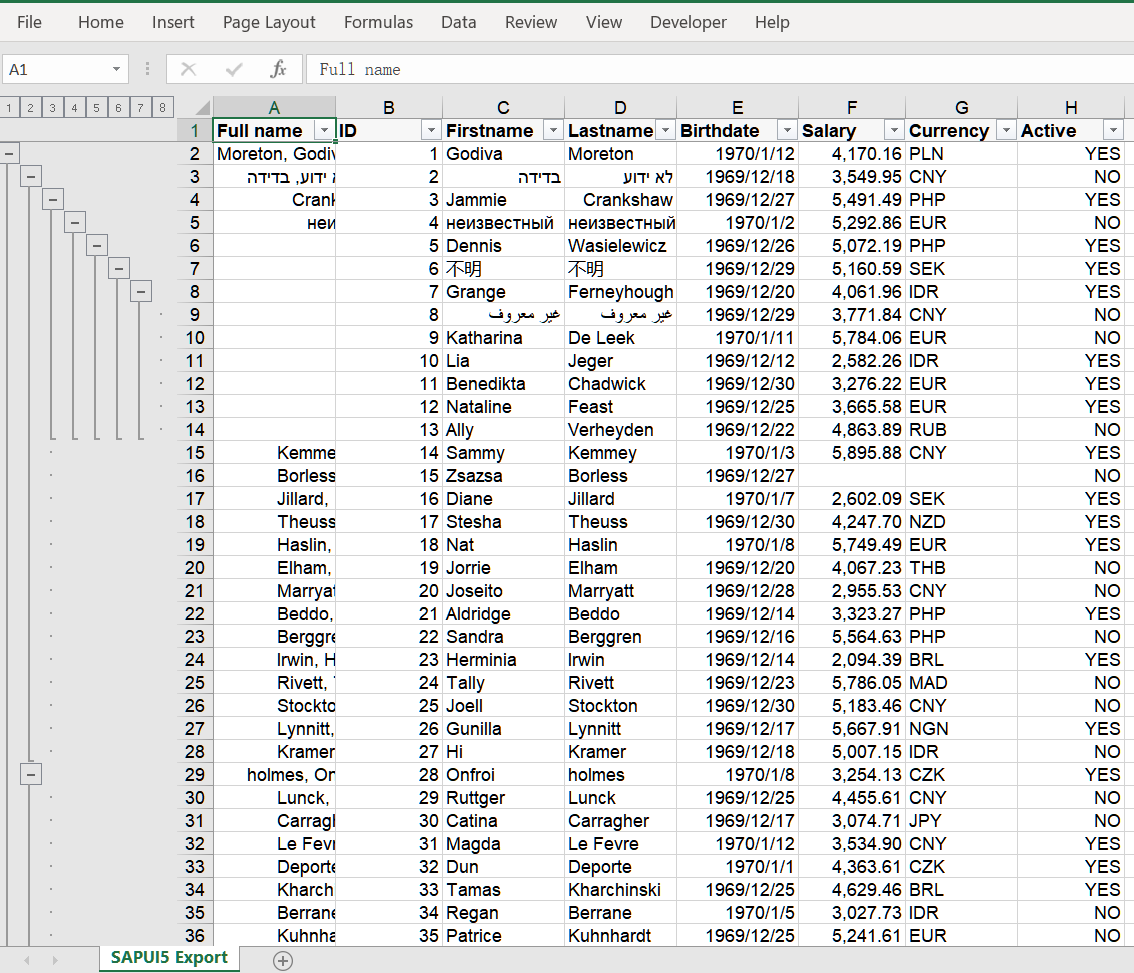Show outline level 4
Image resolution: width=1134 pixels, height=973 pixels.
74,108
